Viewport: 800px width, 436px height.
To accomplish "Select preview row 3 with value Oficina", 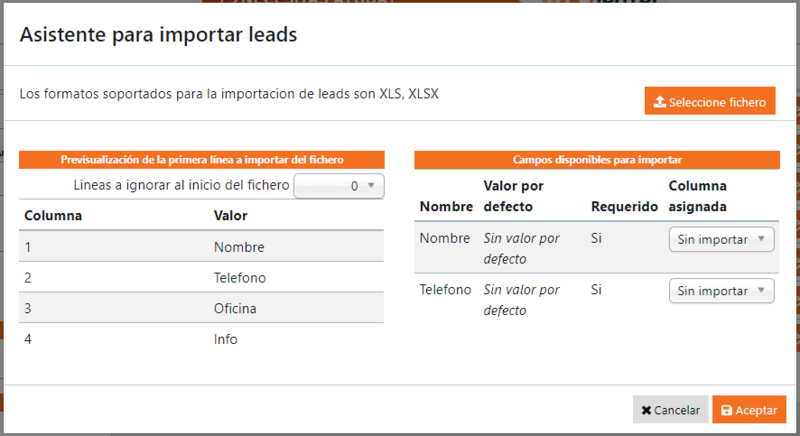I will pos(201,308).
